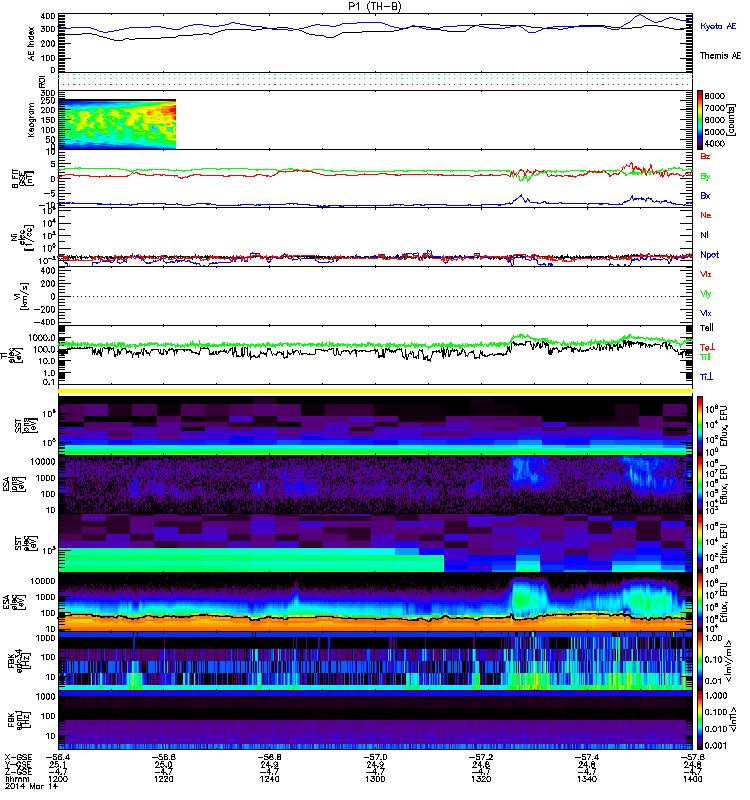Select the blue "Npot" legend label
Viewport: 750px width, 800px height.
pos(710,255)
